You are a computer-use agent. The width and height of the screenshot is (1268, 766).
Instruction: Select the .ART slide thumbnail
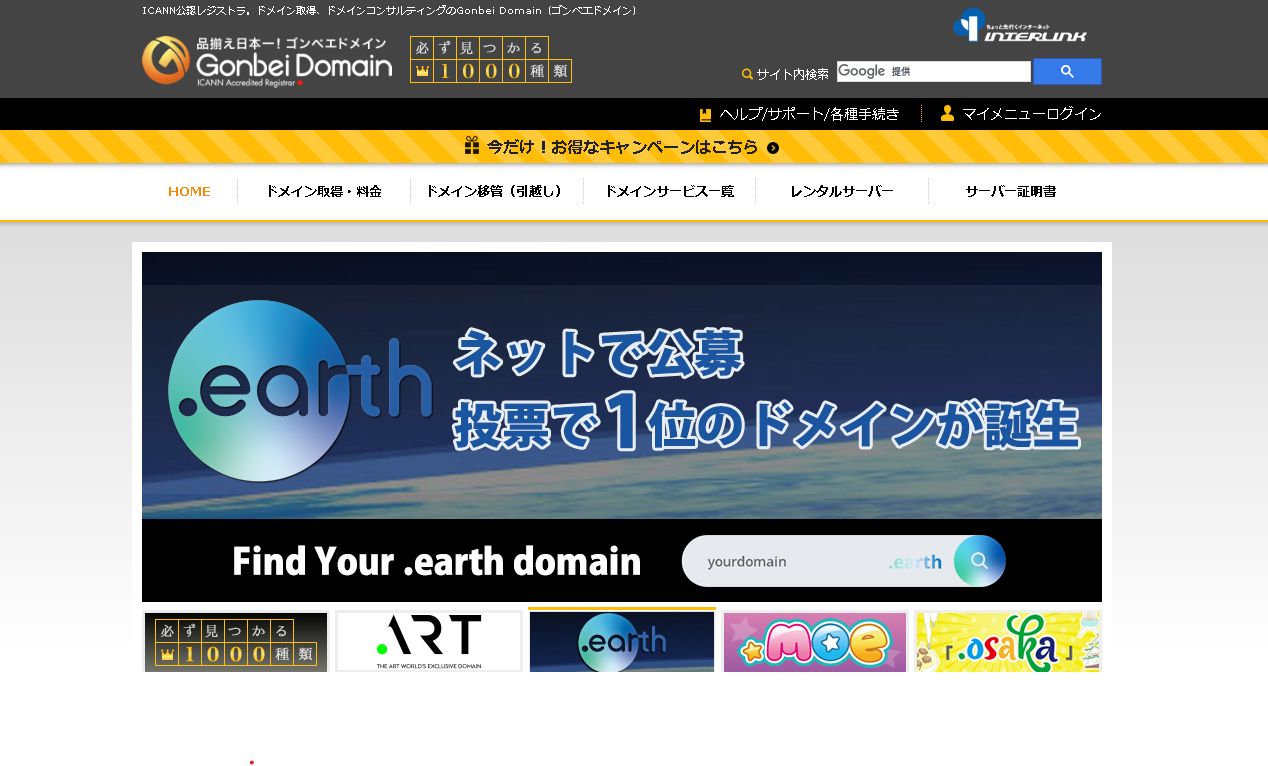pyautogui.click(x=429, y=642)
